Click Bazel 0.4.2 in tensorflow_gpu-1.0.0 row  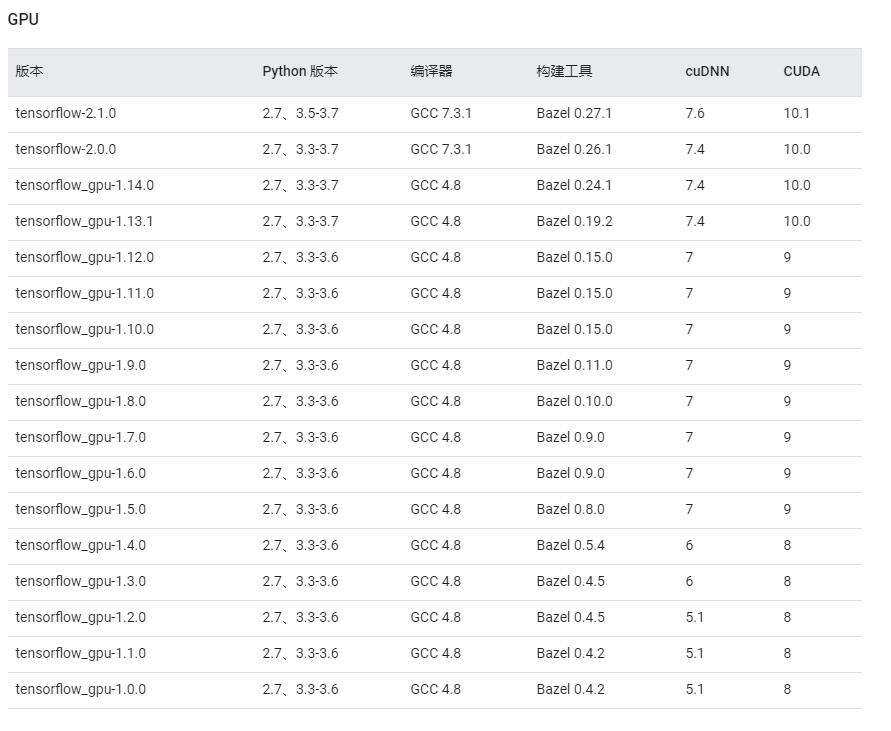pos(571,689)
